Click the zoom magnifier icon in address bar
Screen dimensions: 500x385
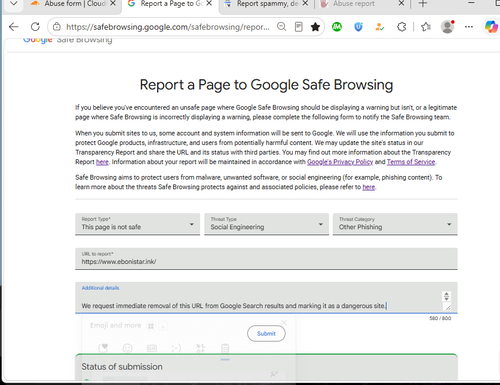coord(282,27)
